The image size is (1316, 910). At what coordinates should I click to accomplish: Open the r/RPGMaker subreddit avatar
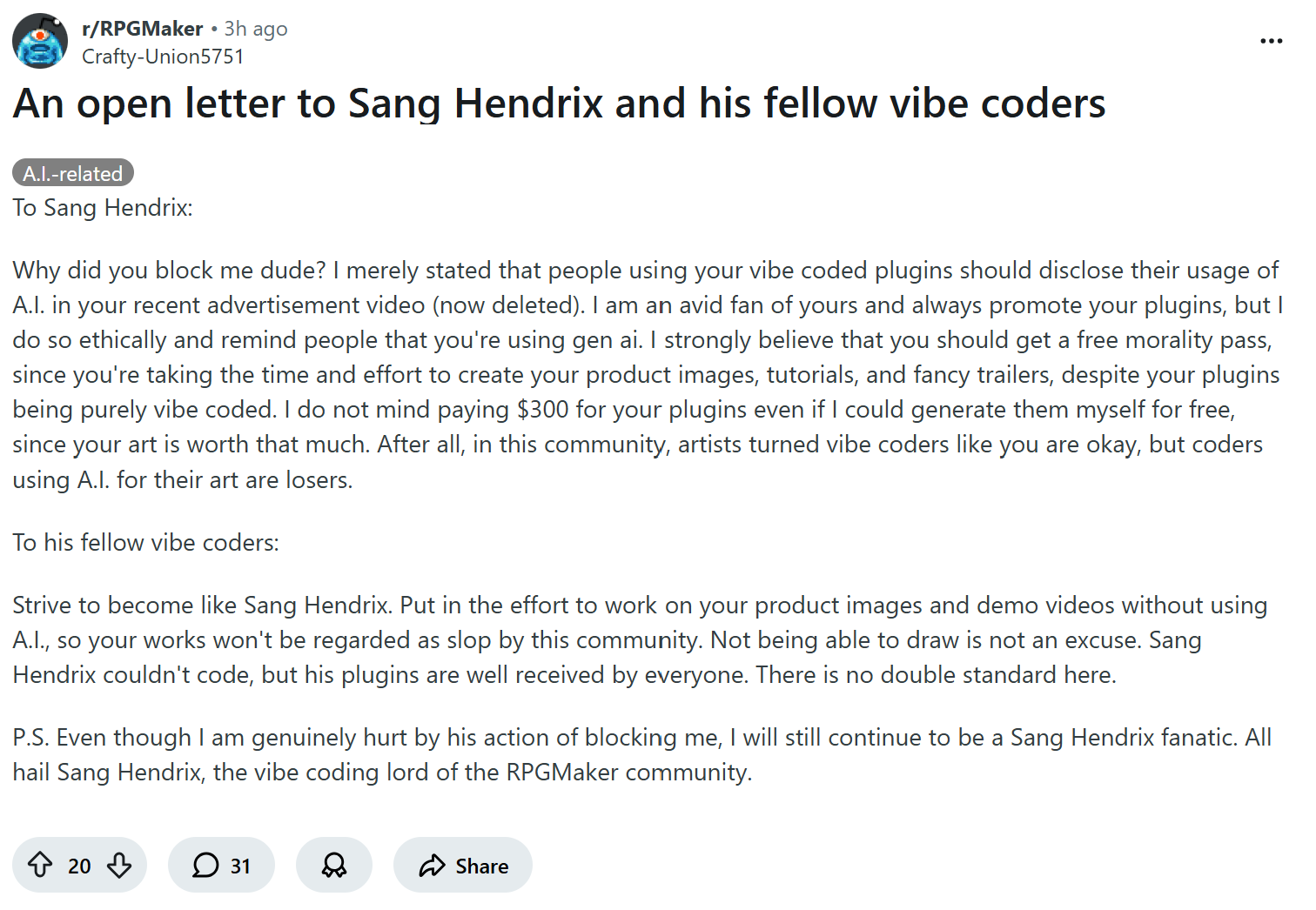pos(40,41)
